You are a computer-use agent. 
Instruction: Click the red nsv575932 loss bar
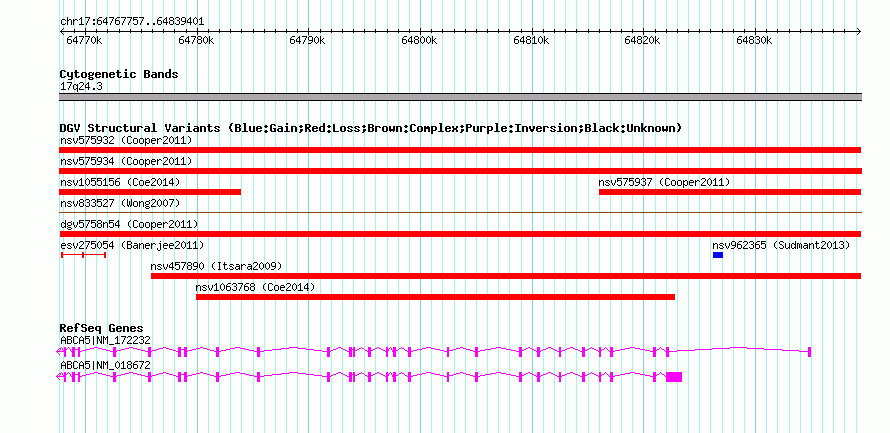460,150
